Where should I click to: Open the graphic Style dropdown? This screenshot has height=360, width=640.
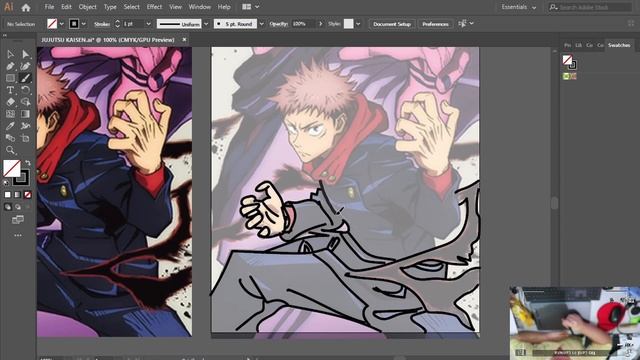click(x=358, y=24)
